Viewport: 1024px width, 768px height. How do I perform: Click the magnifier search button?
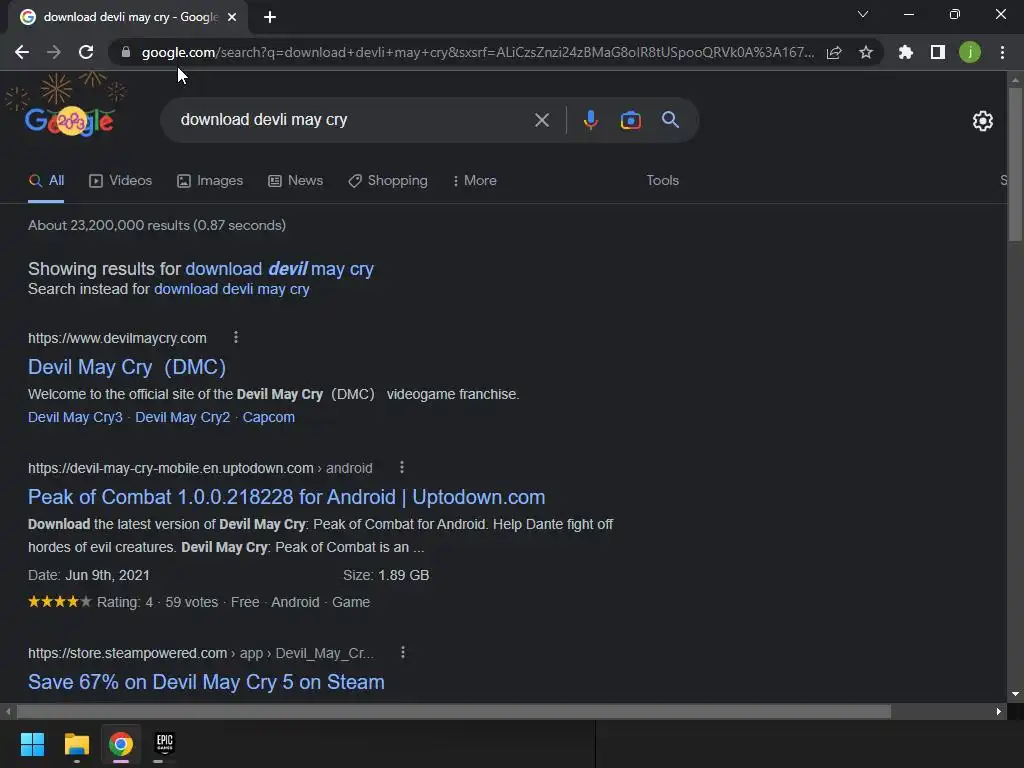670,120
